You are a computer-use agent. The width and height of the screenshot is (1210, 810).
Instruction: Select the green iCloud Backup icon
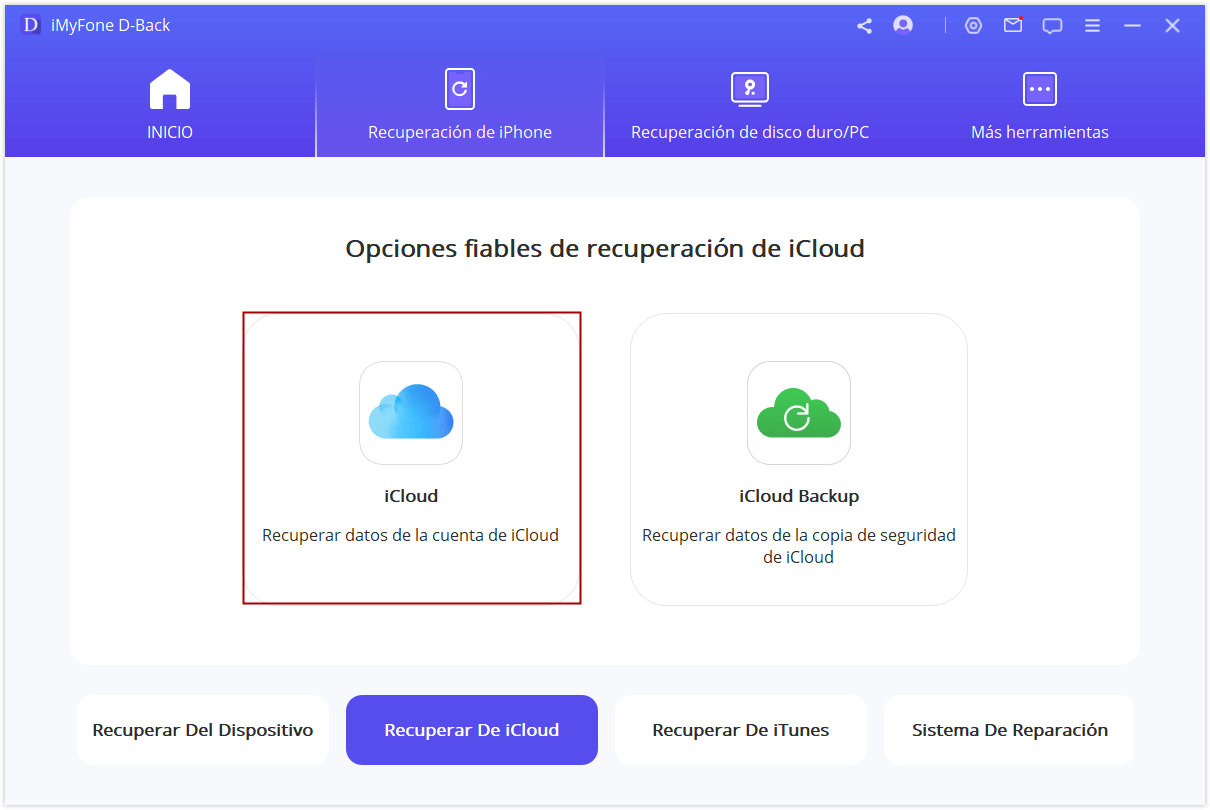pos(798,413)
